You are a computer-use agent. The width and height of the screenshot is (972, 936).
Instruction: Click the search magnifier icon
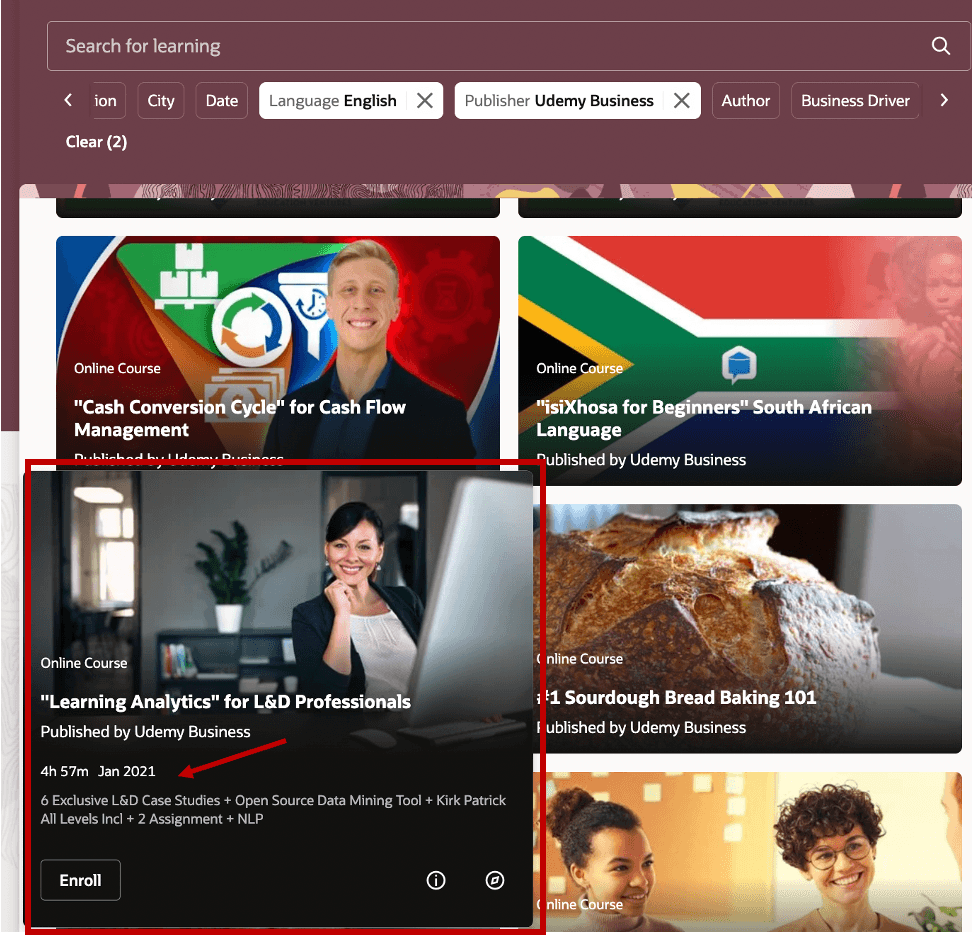point(940,46)
